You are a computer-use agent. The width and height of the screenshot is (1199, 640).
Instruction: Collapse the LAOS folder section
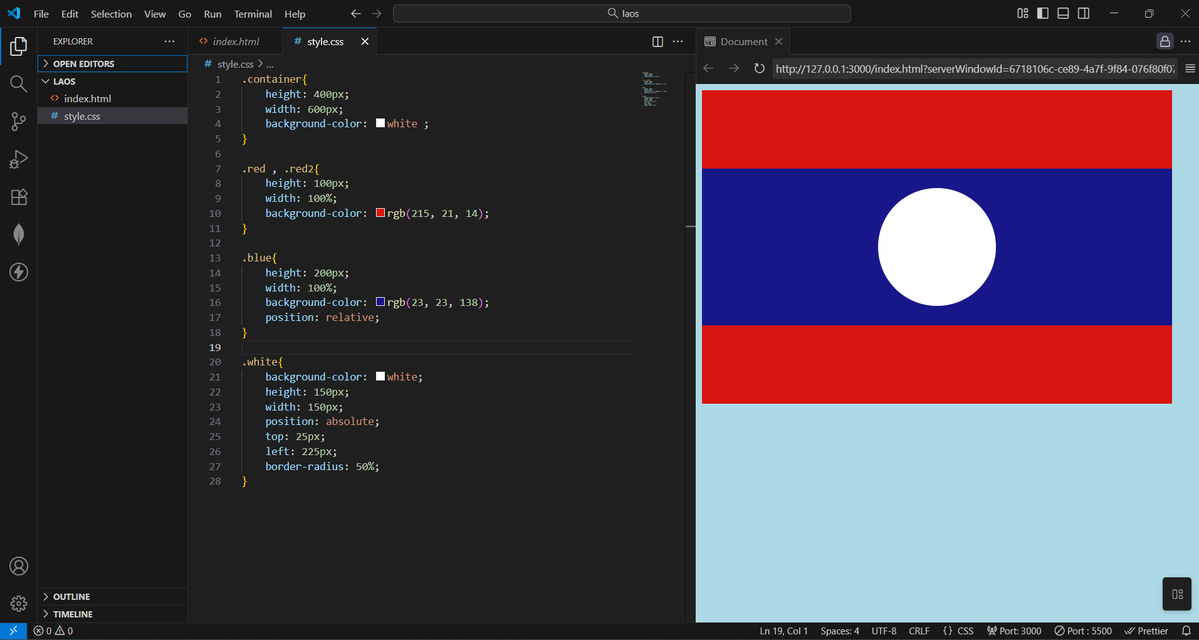pos(112,81)
